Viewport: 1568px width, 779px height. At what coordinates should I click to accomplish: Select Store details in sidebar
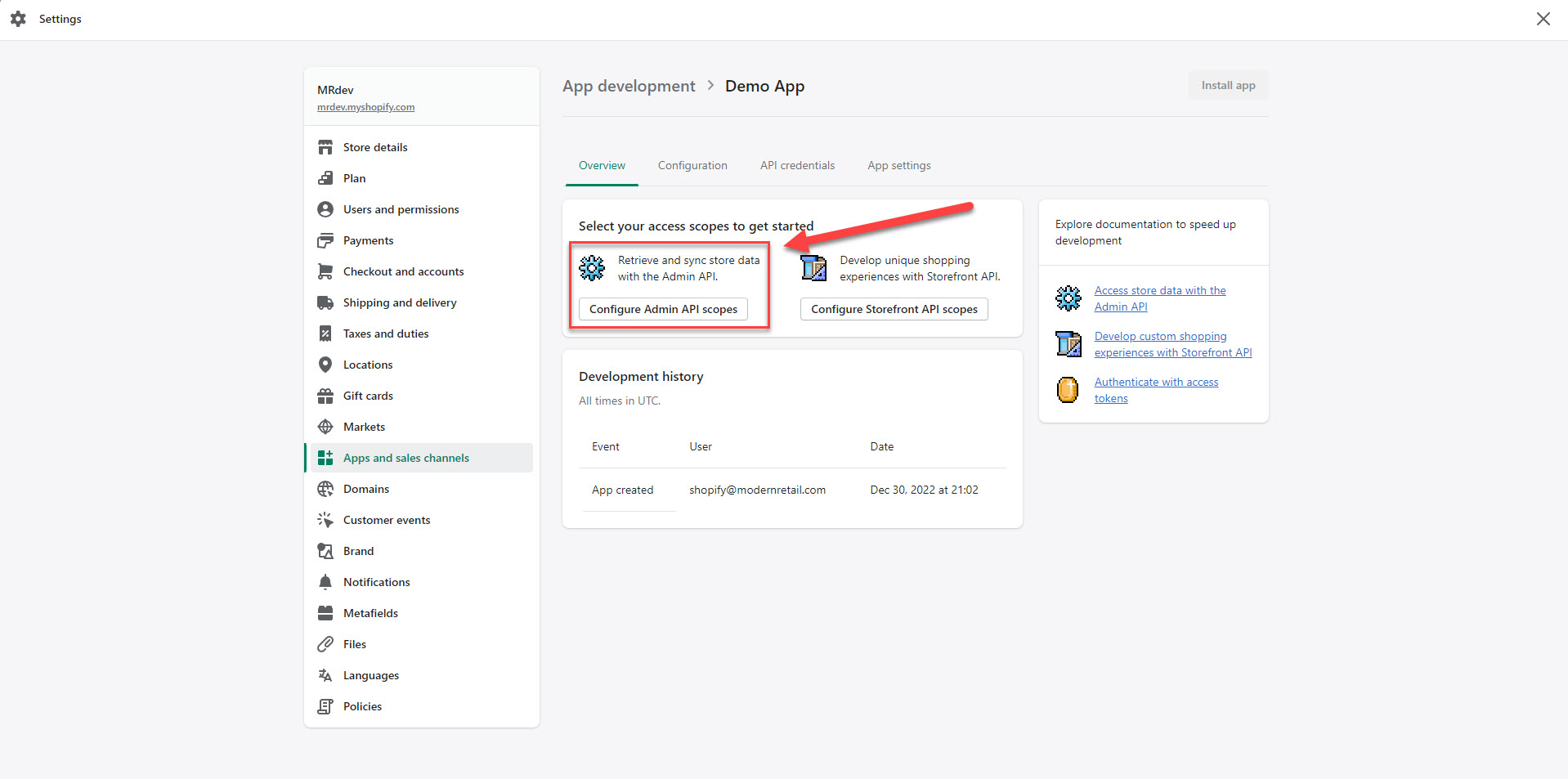click(x=422, y=147)
